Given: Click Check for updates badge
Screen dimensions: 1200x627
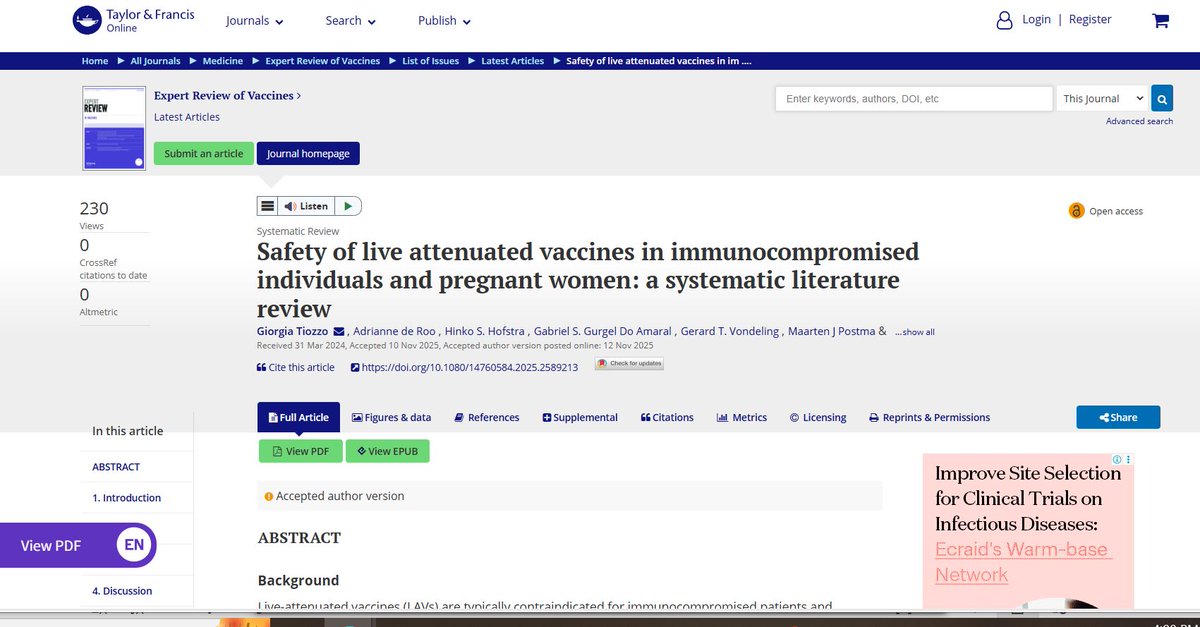Looking at the screenshot, I should click(629, 363).
